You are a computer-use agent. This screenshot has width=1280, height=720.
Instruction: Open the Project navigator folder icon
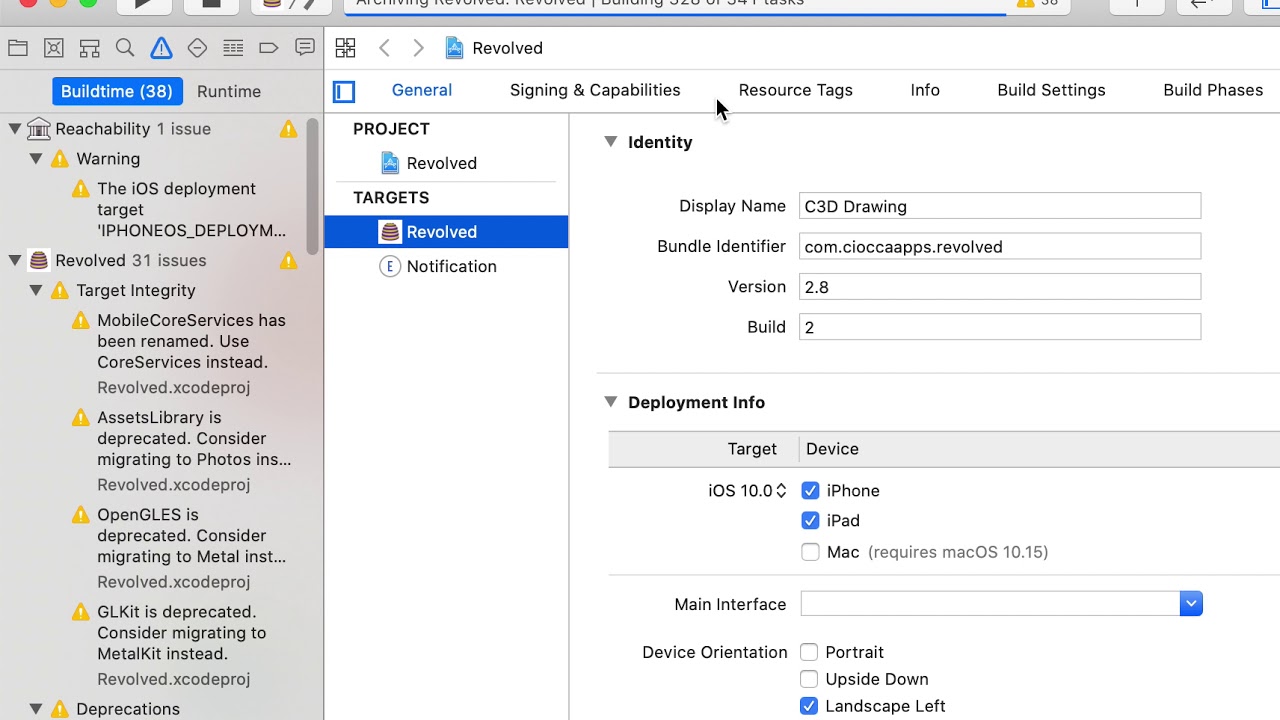click(x=17, y=48)
